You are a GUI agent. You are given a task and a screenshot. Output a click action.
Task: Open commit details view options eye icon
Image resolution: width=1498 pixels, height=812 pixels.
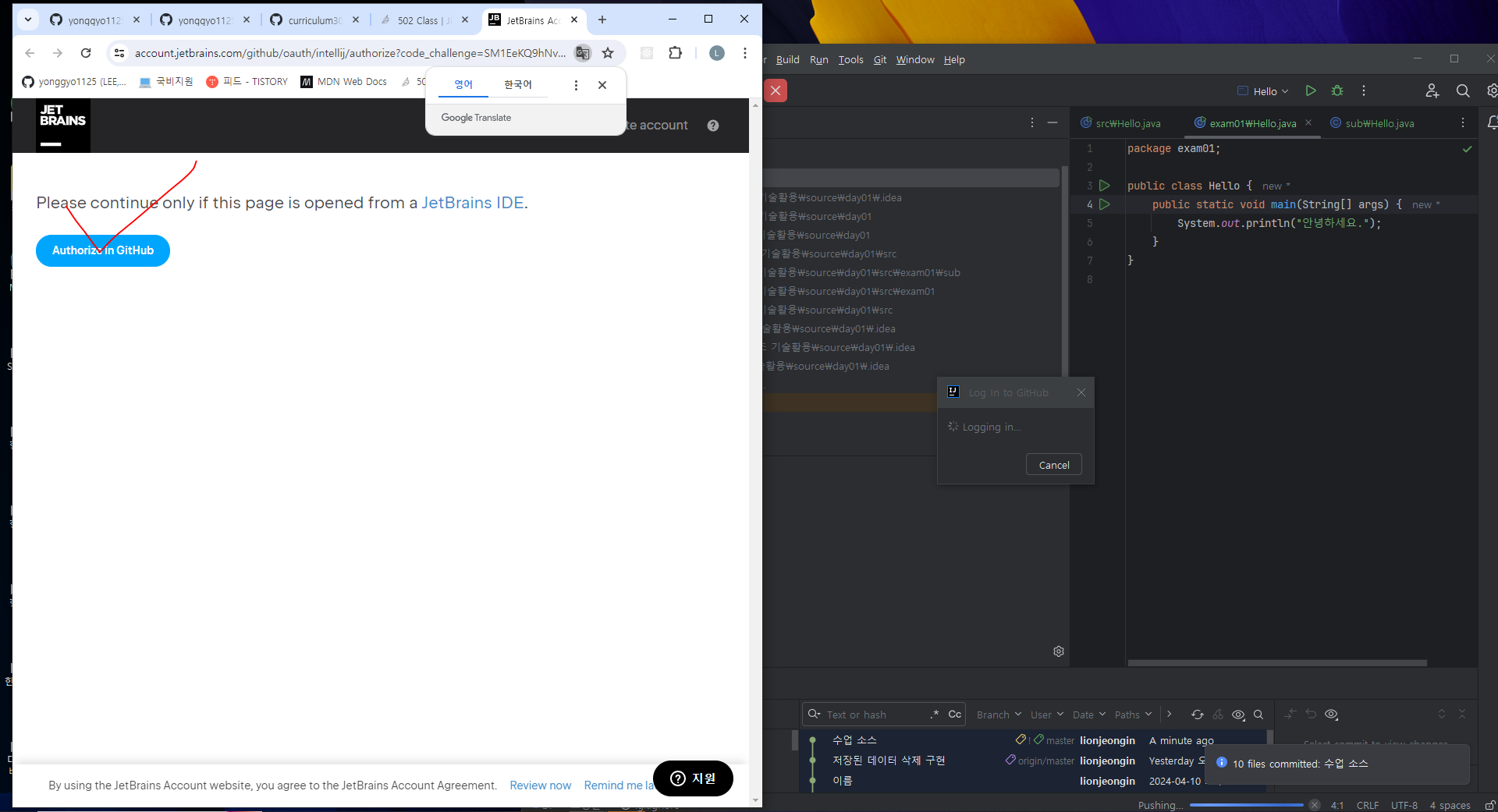click(1332, 714)
